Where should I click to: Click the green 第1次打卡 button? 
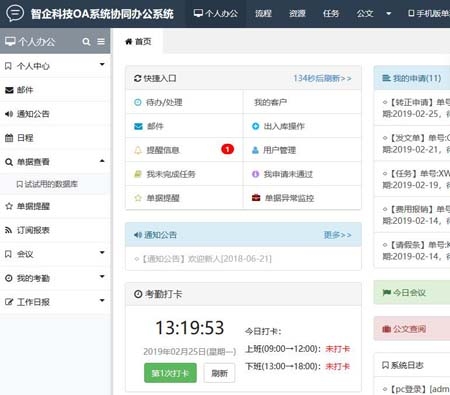(x=170, y=373)
